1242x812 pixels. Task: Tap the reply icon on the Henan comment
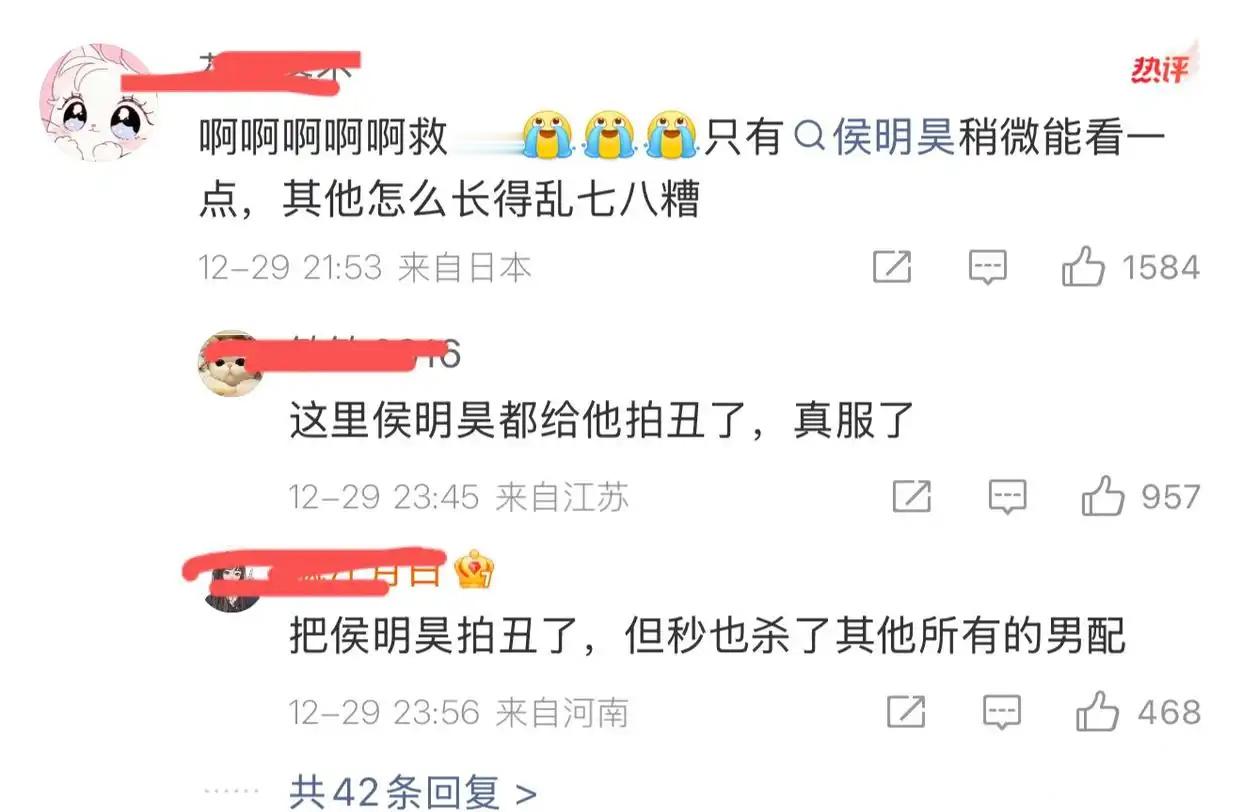1001,712
